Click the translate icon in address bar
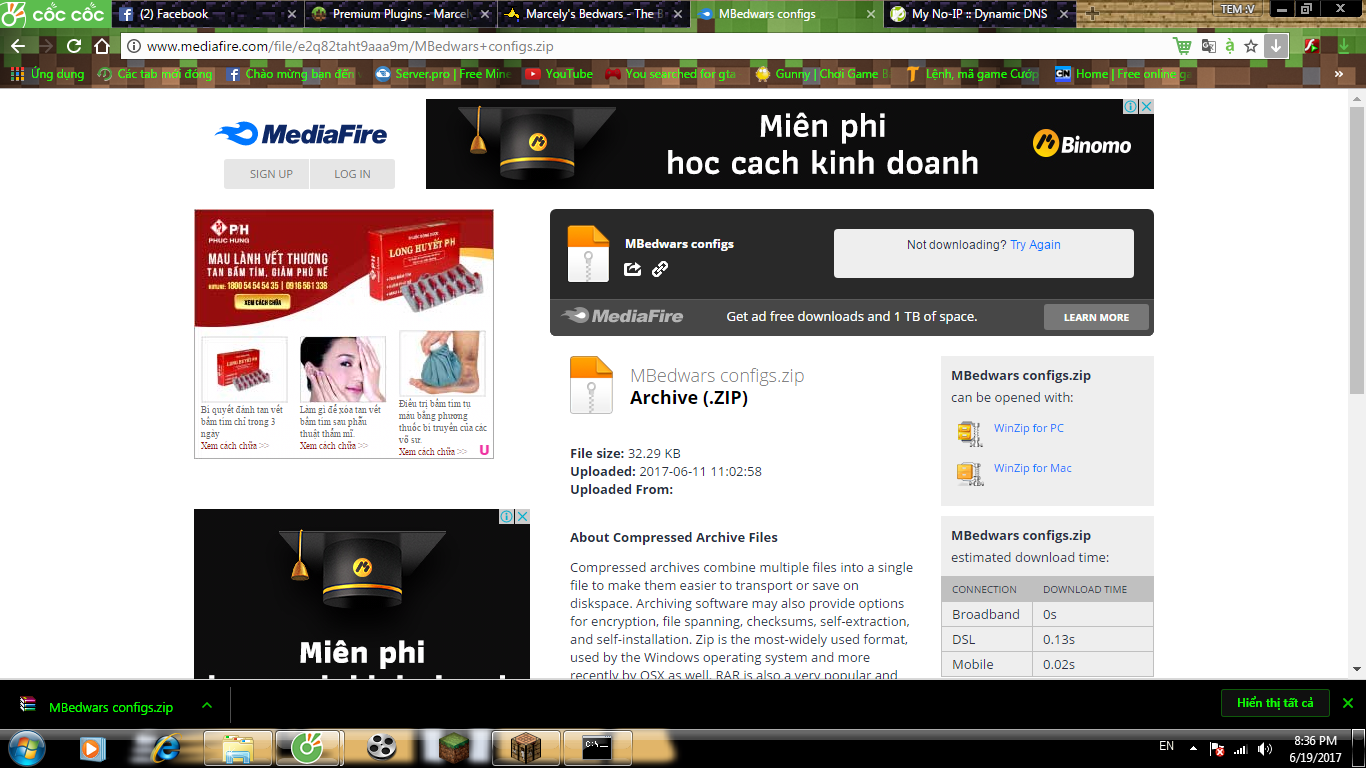Viewport: 1366px width, 768px height. [x=1208, y=46]
